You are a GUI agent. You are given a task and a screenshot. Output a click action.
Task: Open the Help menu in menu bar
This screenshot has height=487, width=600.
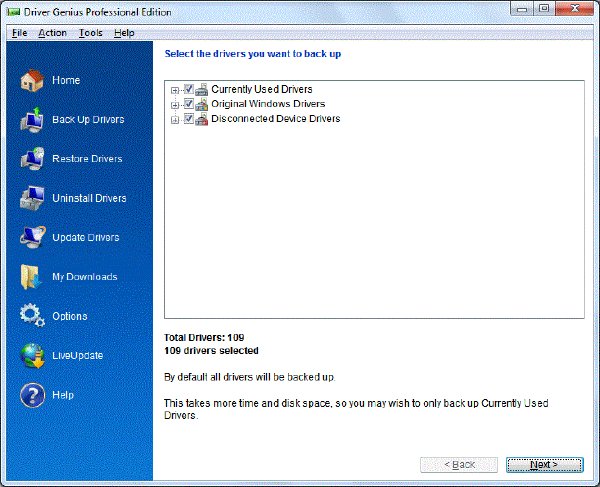tap(124, 33)
